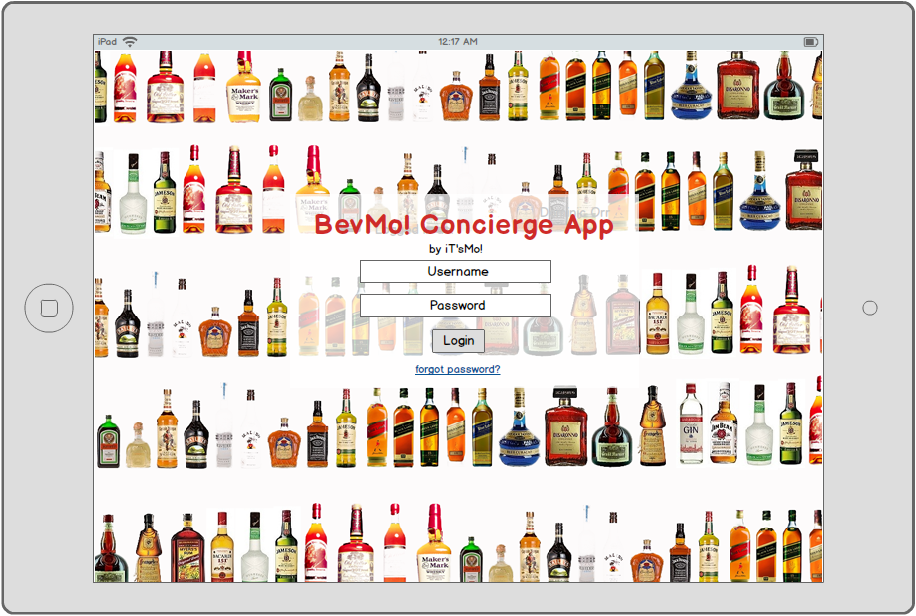This screenshot has width=916, height=616.
Task: Click the BevMo! Concierge App title
Action: point(464,224)
